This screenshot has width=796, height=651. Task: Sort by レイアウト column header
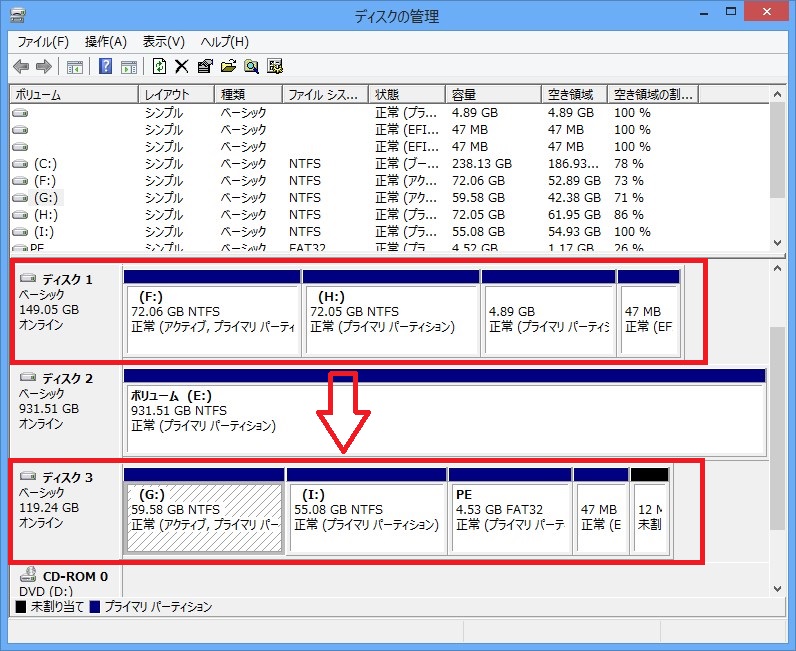[176, 94]
